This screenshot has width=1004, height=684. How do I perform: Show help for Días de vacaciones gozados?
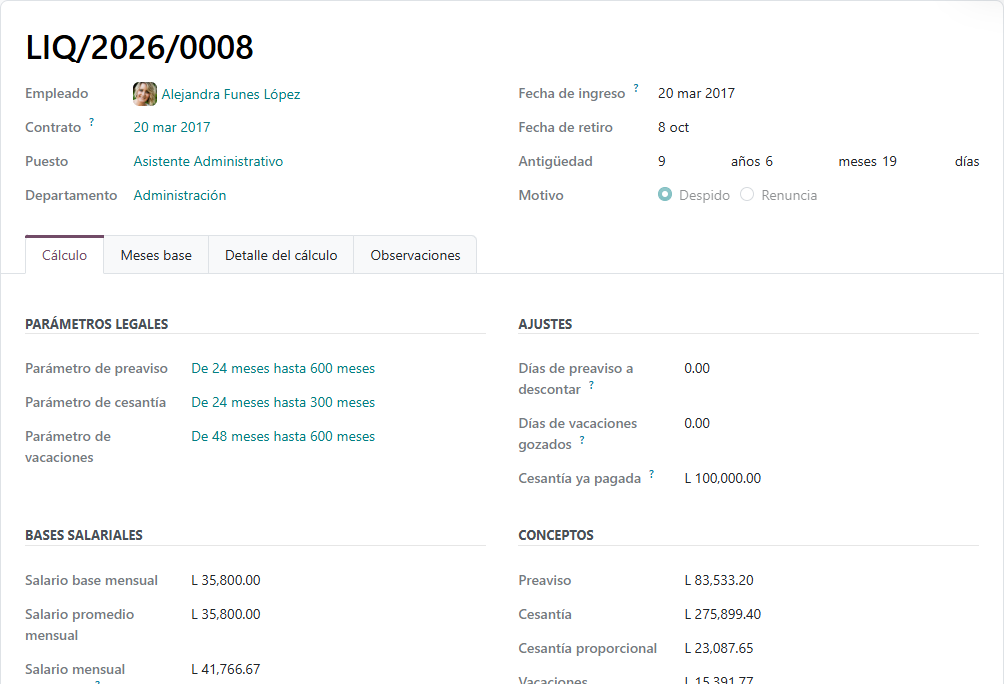[582, 439]
